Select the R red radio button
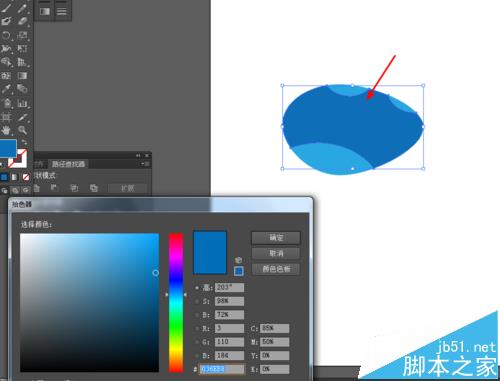 [x=197, y=328]
